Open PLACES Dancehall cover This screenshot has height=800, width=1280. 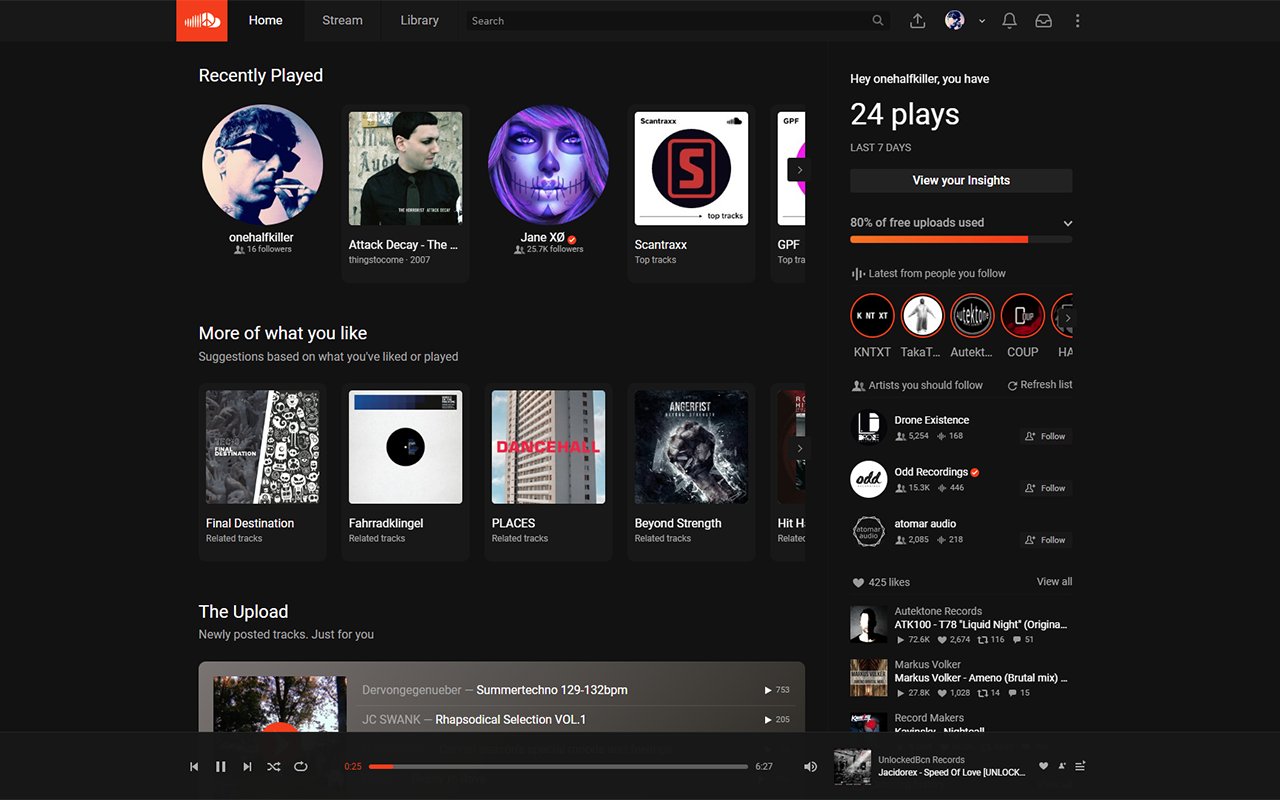tap(548, 447)
